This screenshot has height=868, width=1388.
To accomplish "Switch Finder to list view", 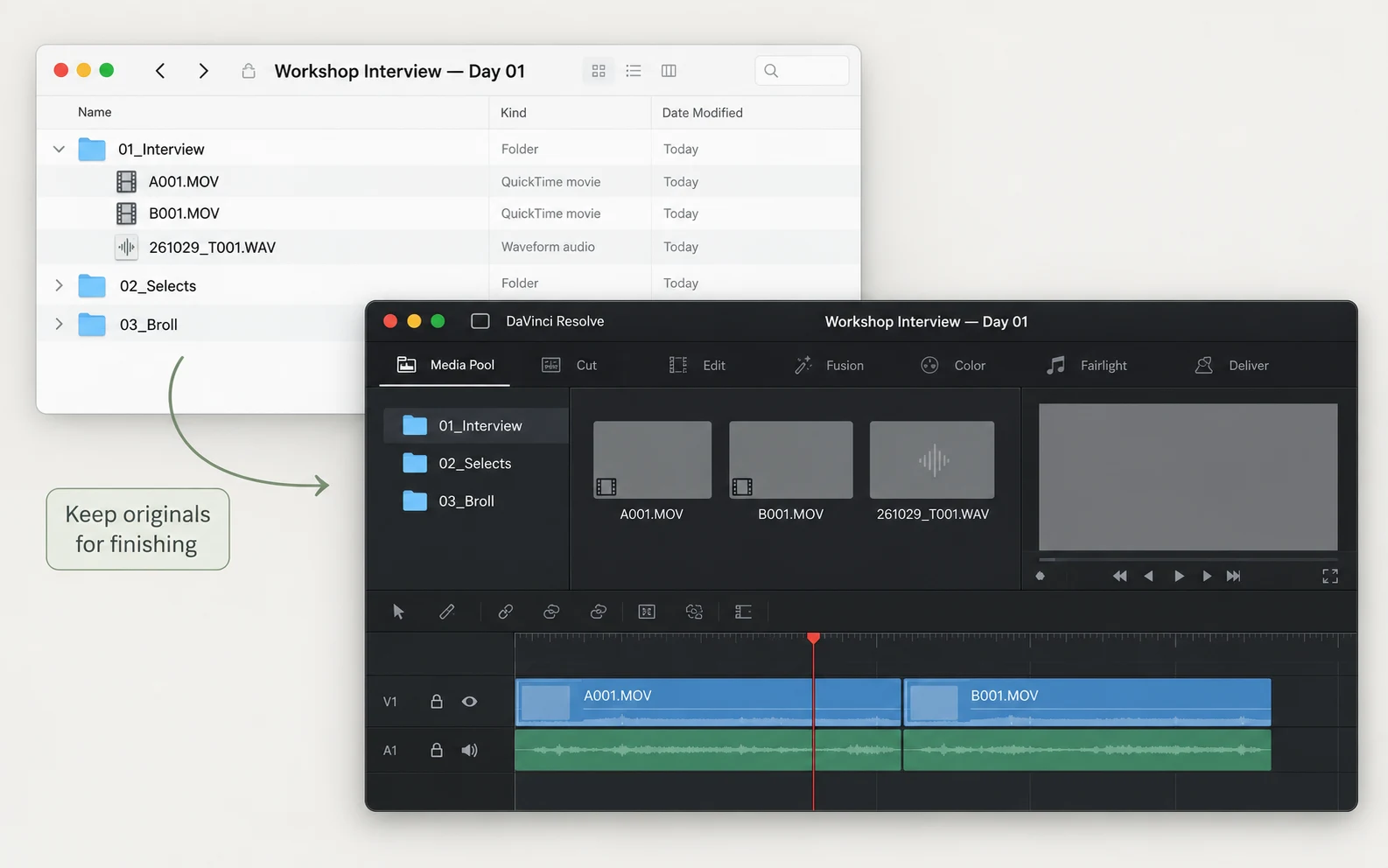I will click(x=634, y=71).
